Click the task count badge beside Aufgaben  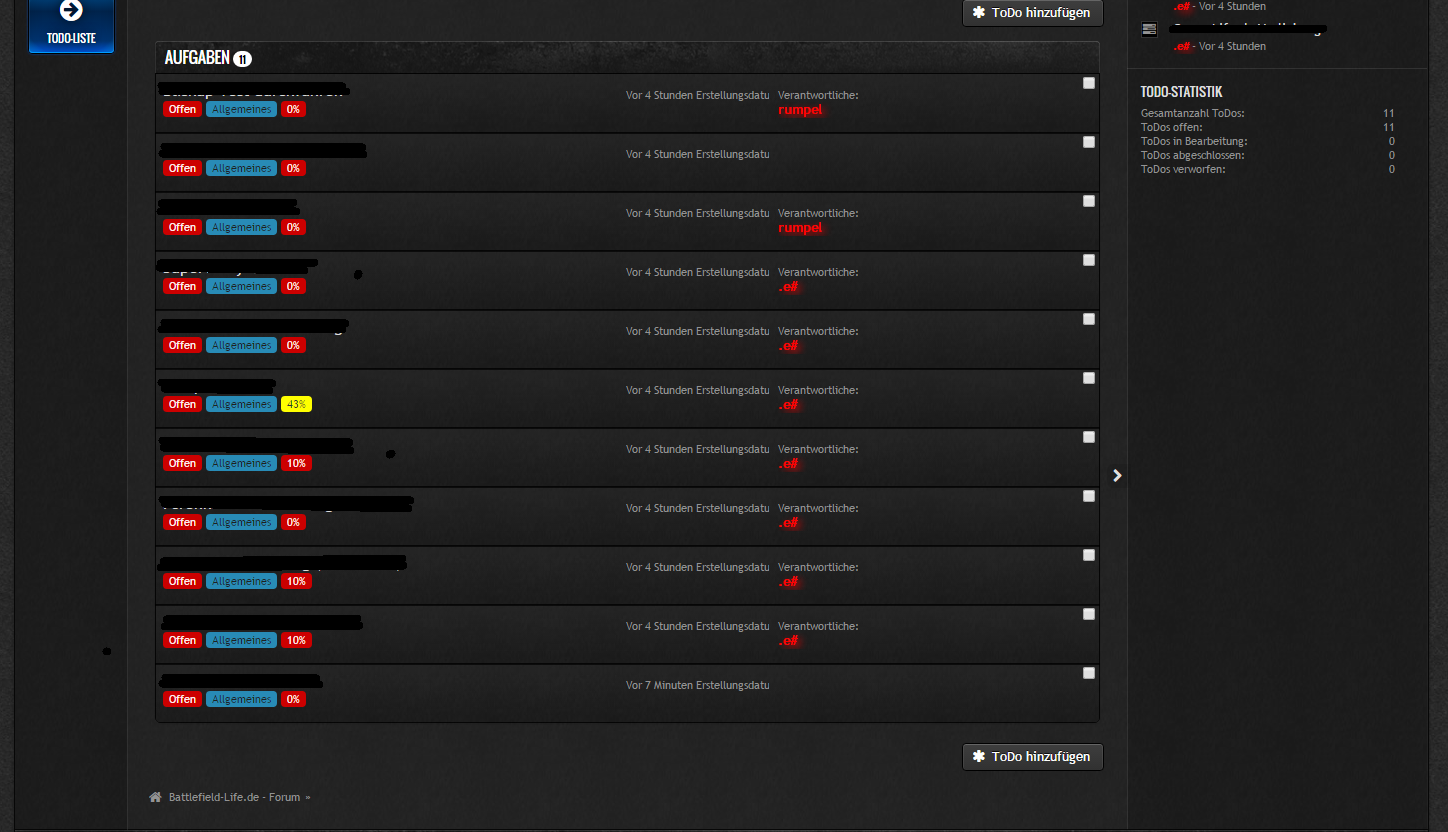pos(242,59)
